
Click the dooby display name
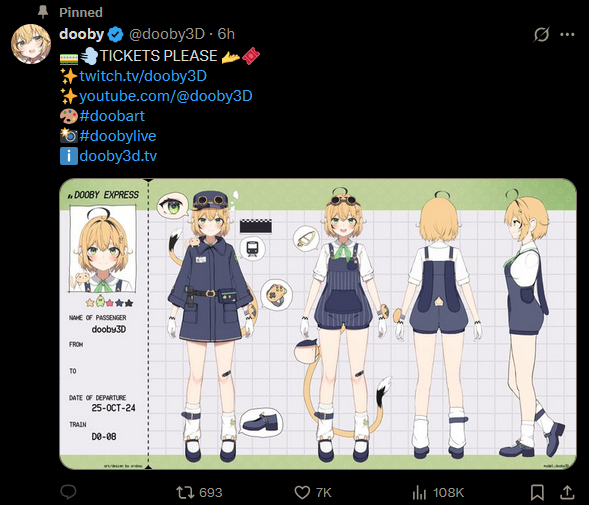pos(82,34)
